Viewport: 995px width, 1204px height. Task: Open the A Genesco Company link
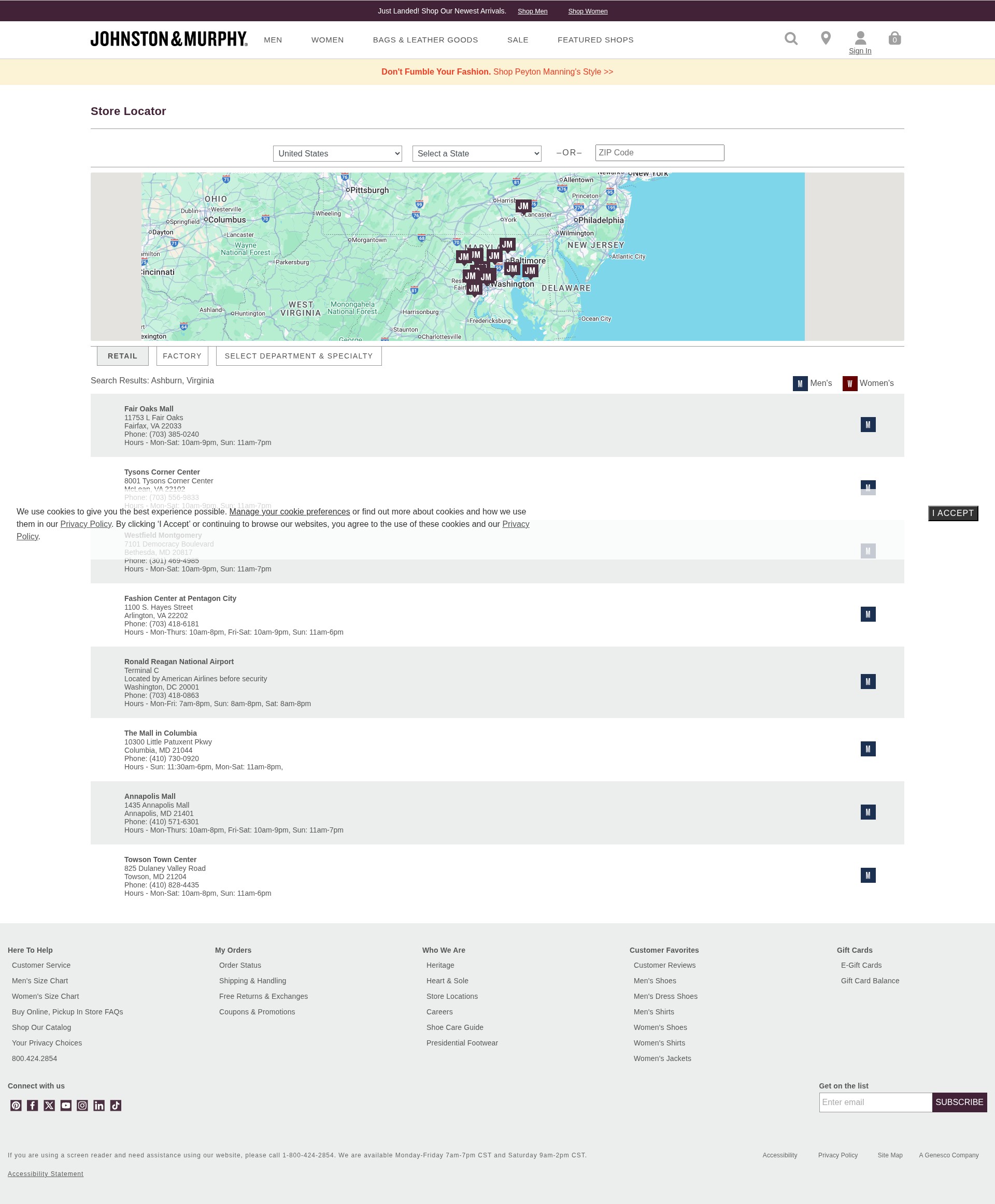coord(948,1155)
